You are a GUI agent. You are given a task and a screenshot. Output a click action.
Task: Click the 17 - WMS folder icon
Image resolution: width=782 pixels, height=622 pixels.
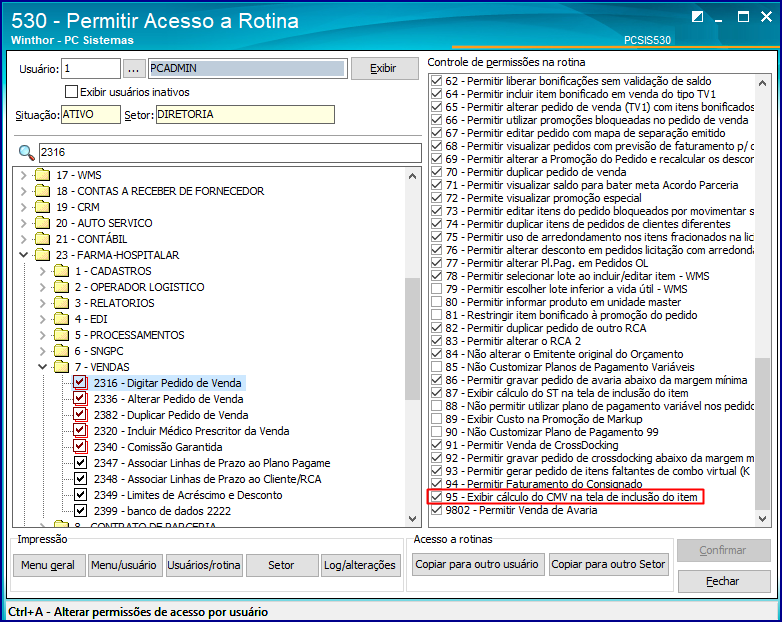(43, 175)
